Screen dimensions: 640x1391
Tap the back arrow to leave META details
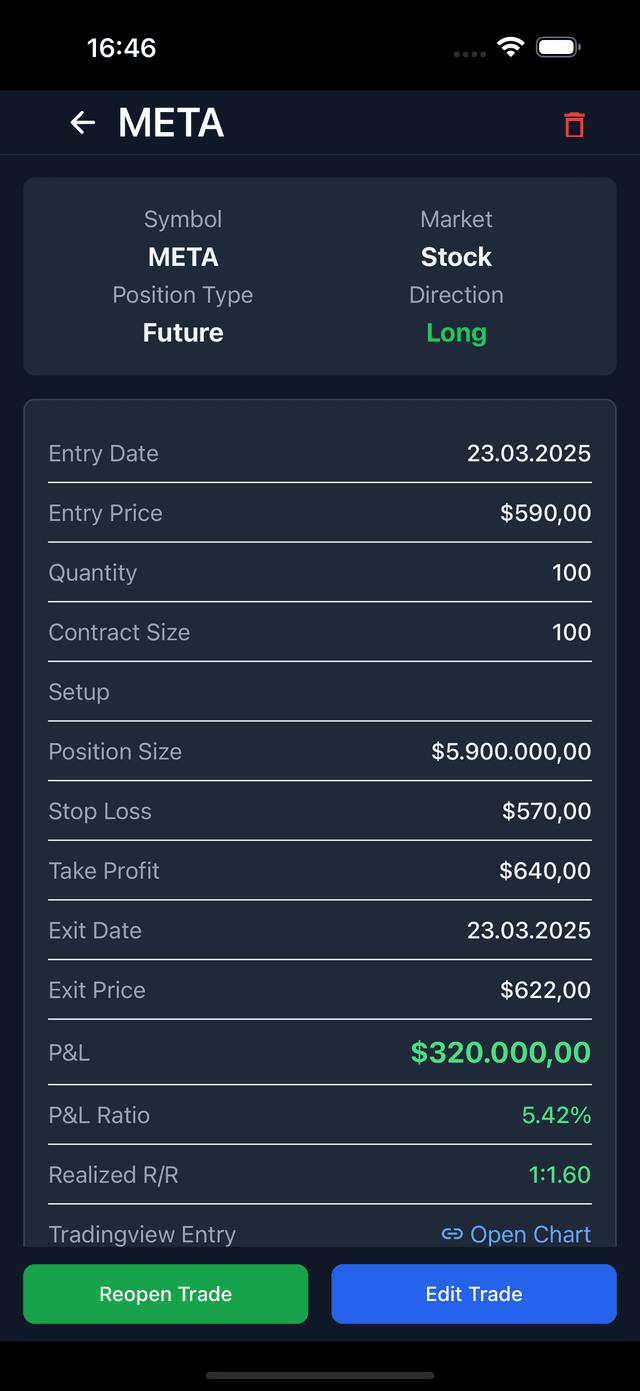(x=82, y=122)
